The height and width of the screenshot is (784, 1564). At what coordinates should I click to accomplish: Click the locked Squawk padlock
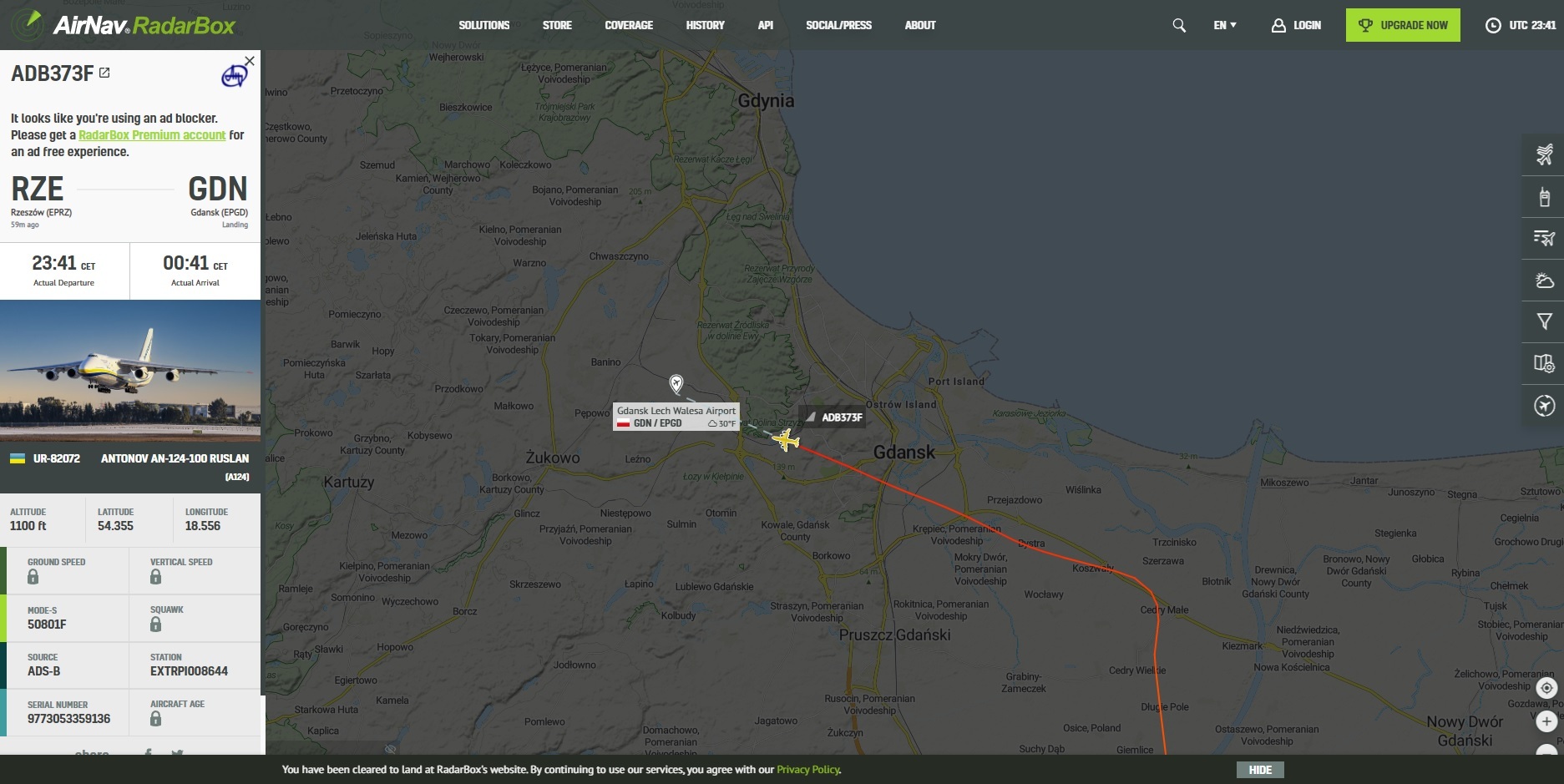tap(155, 624)
